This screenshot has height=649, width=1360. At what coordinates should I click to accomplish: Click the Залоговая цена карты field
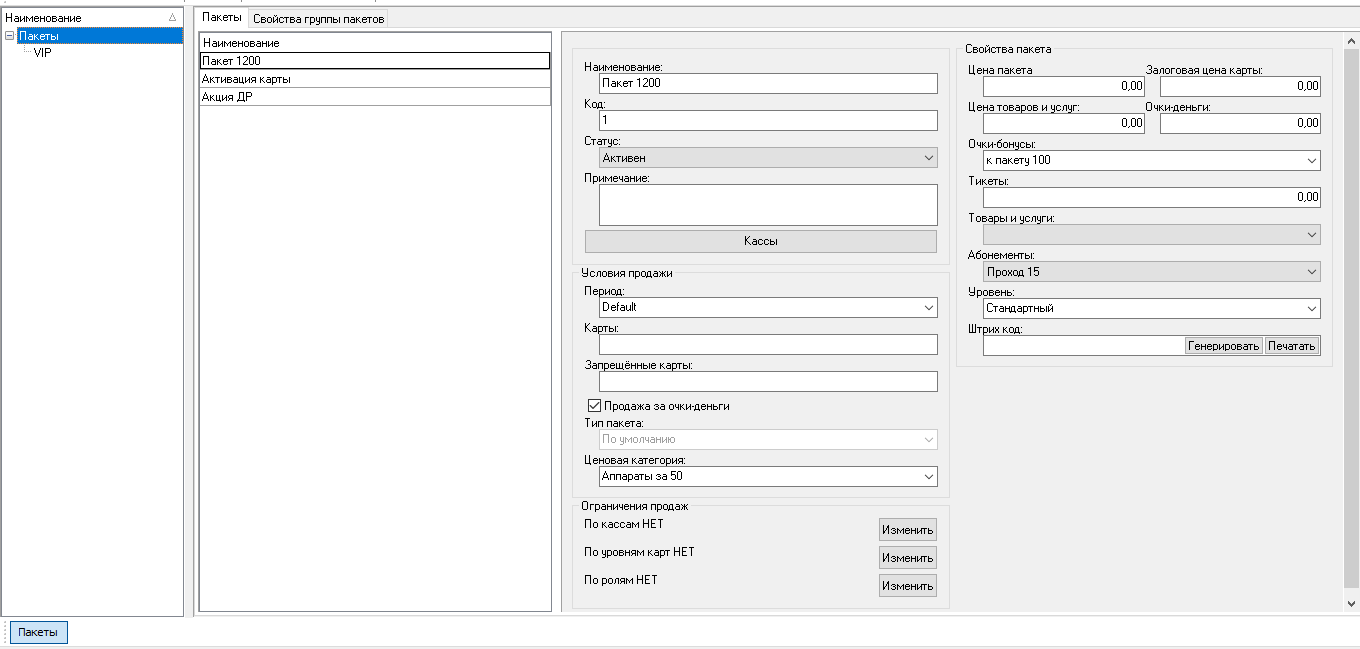point(1240,86)
